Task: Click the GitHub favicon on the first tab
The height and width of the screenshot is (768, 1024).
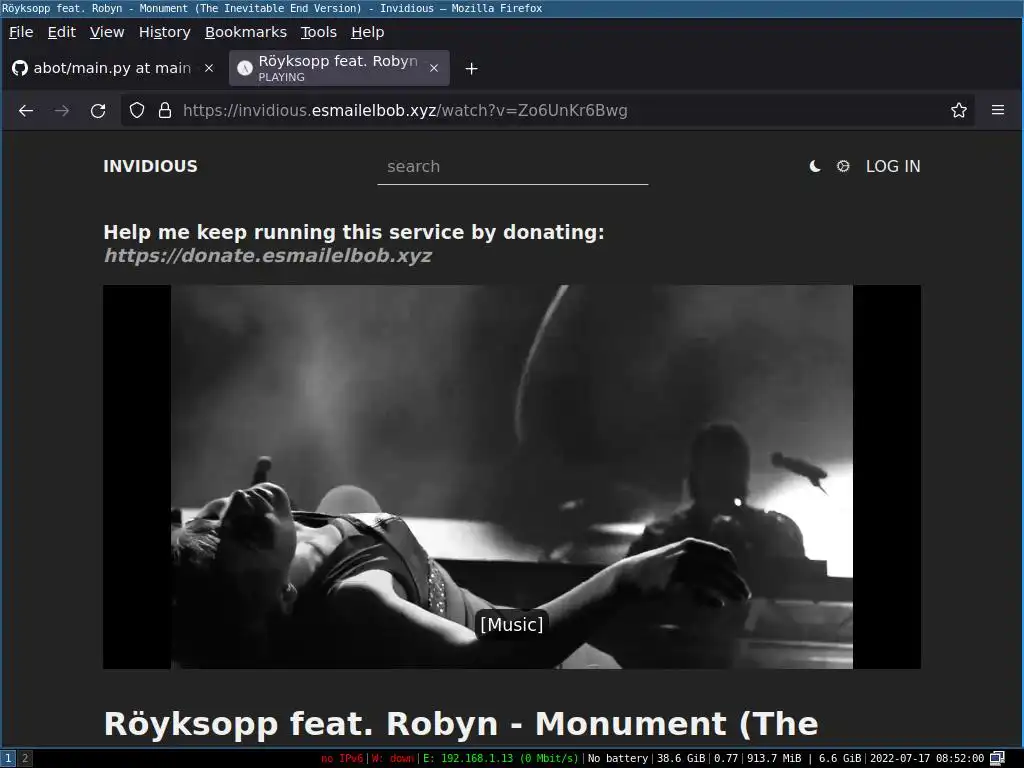Action: click(20, 68)
